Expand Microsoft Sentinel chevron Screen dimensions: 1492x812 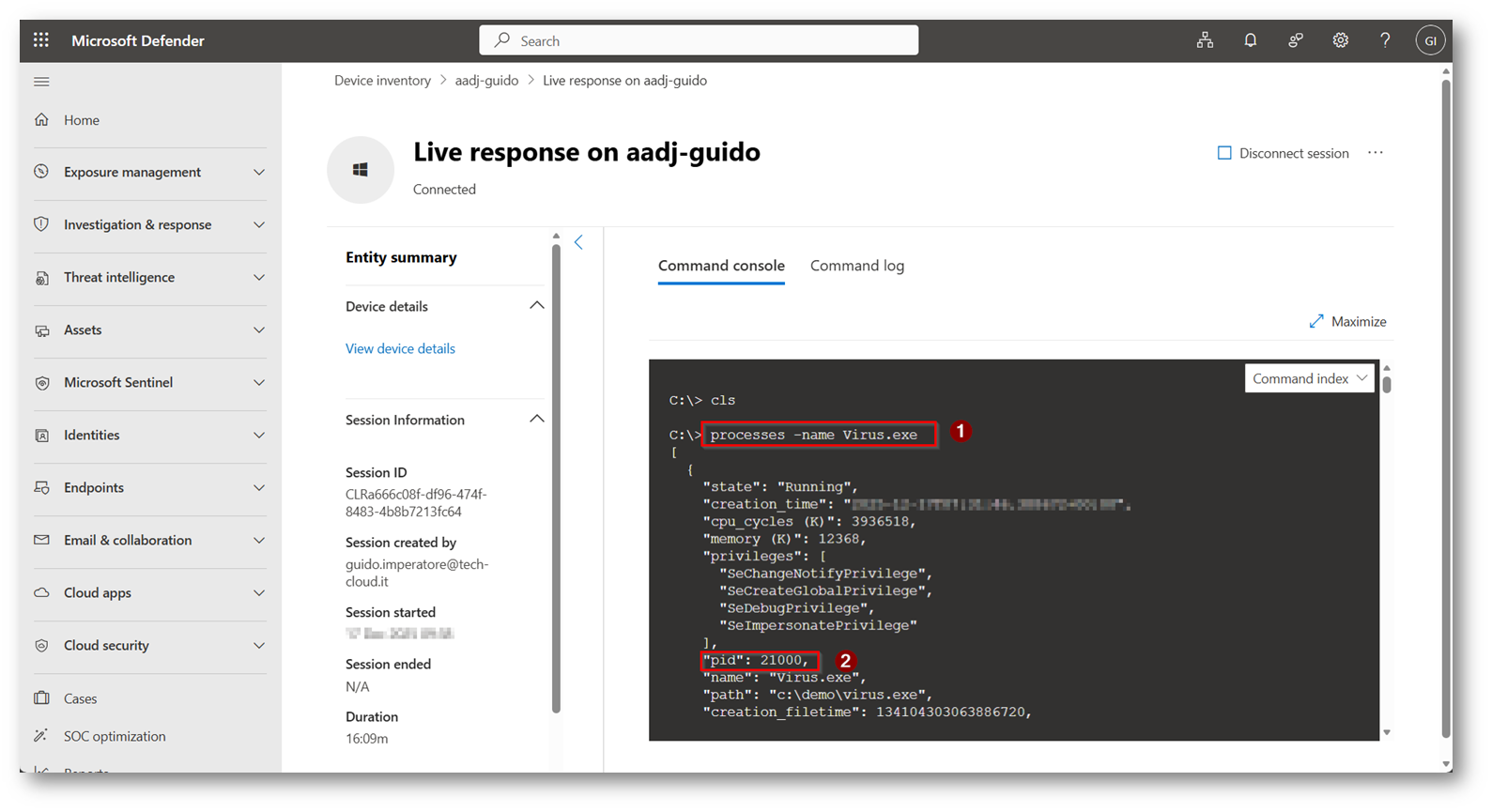pos(259,382)
